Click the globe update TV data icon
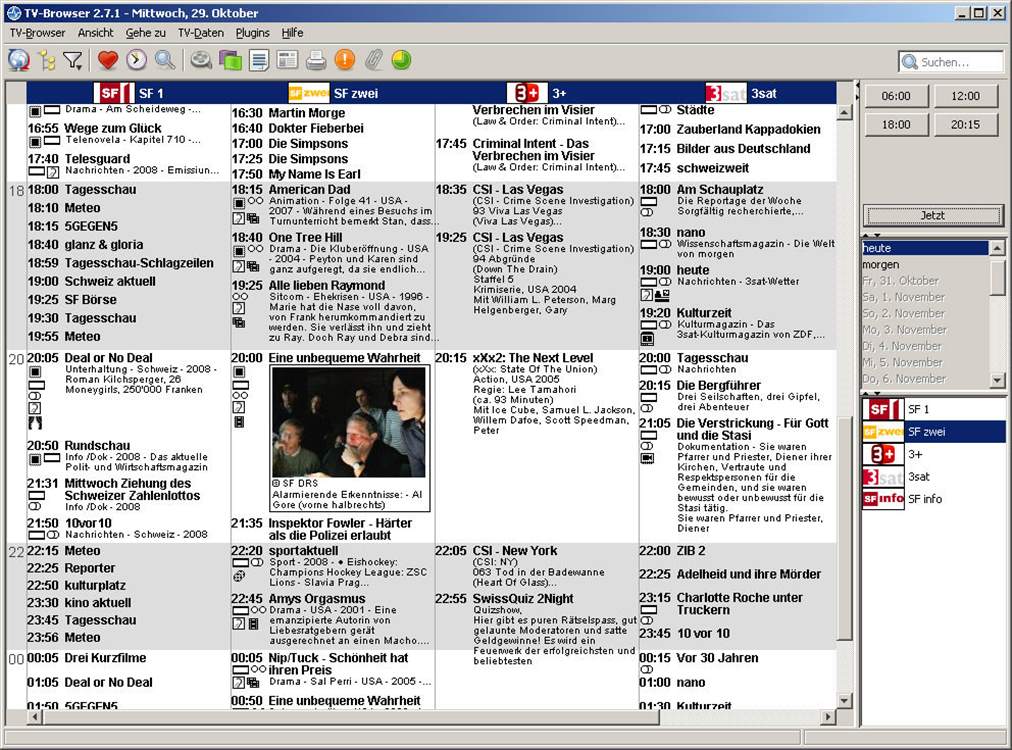This screenshot has height=750, width=1012. point(19,61)
